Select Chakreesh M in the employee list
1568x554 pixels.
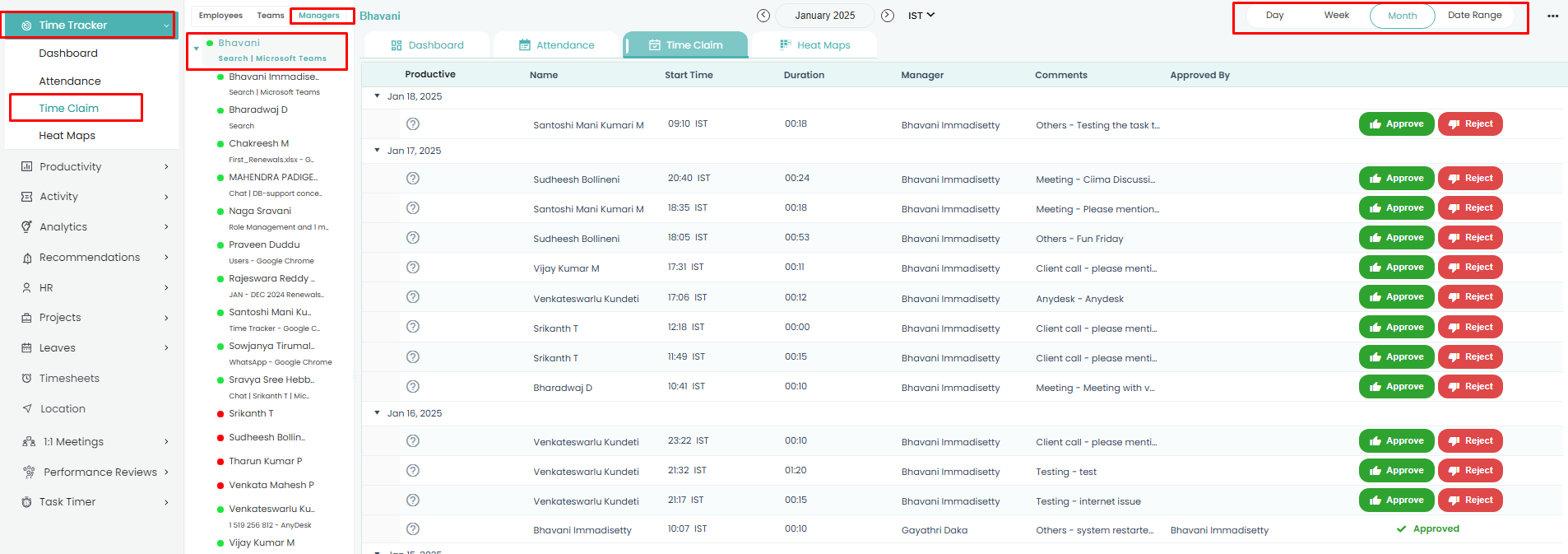tap(258, 143)
